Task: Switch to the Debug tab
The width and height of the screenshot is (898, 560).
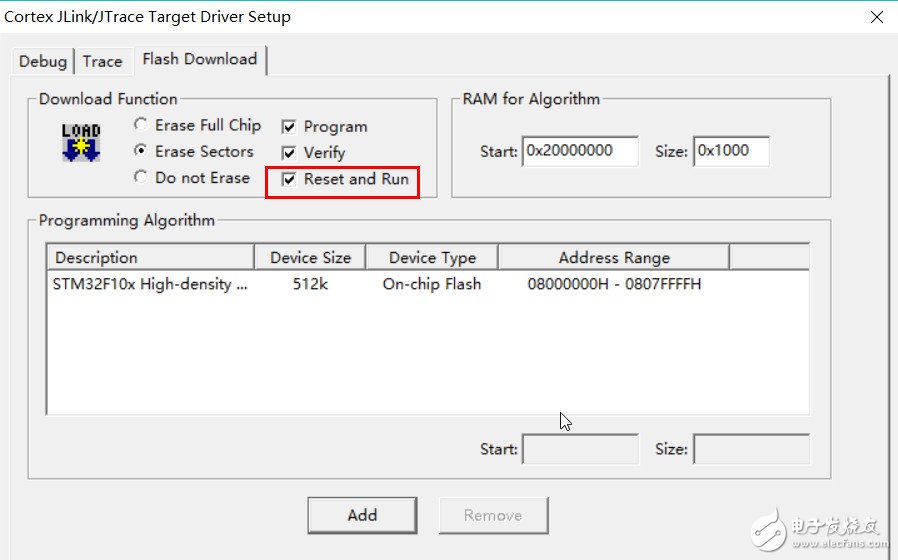Action: (x=42, y=61)
